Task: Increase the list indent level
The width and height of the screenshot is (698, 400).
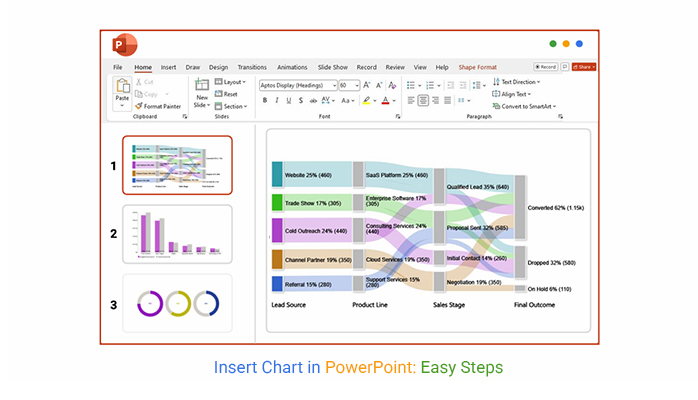Action: tap(463, 85)
